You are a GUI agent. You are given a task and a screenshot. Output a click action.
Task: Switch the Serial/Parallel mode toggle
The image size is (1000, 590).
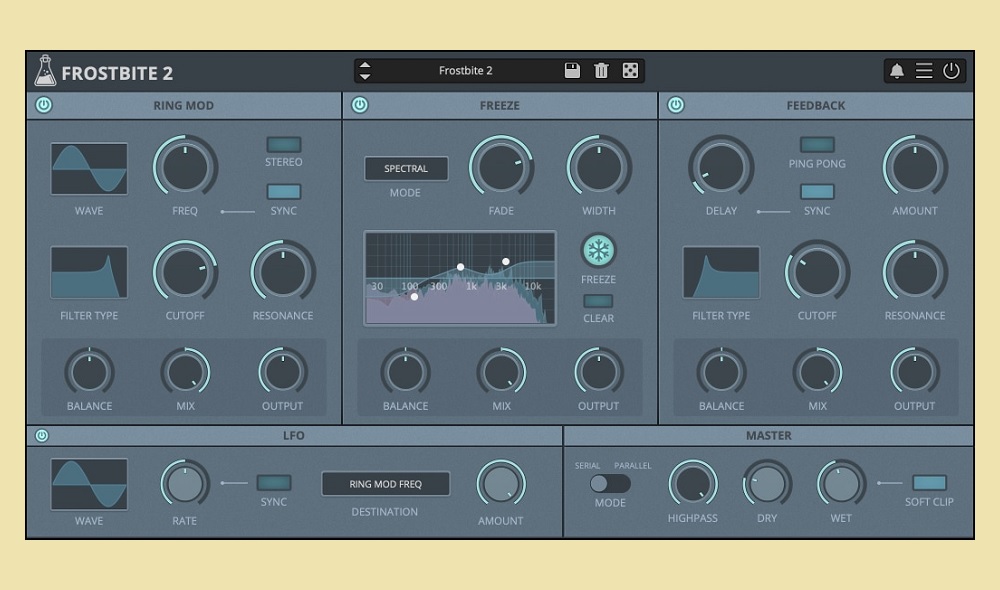(609, 483)
